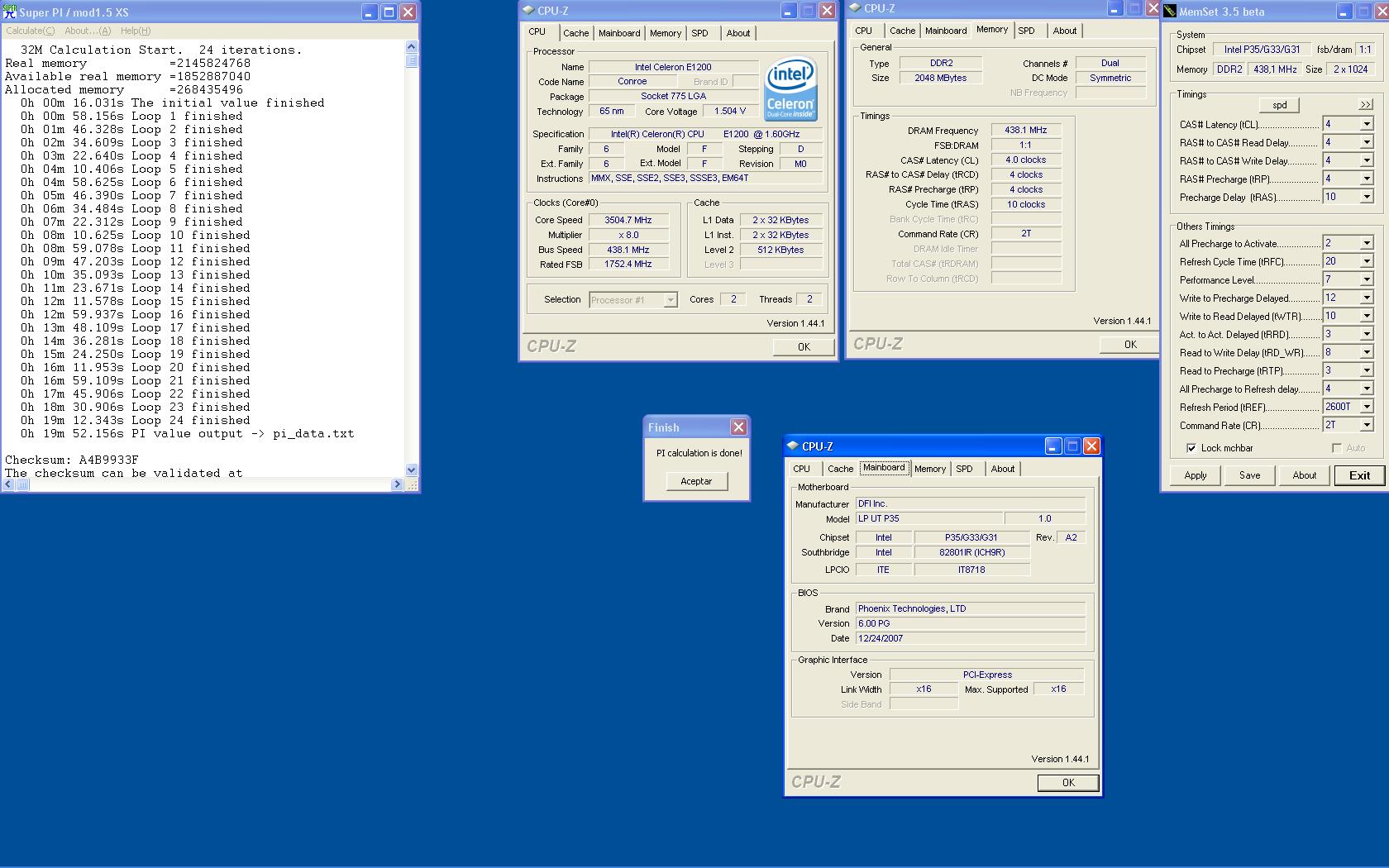
Task: Open the Refresh Cycle Time (tRFC) dropdown
Action: pos(1366,261)
